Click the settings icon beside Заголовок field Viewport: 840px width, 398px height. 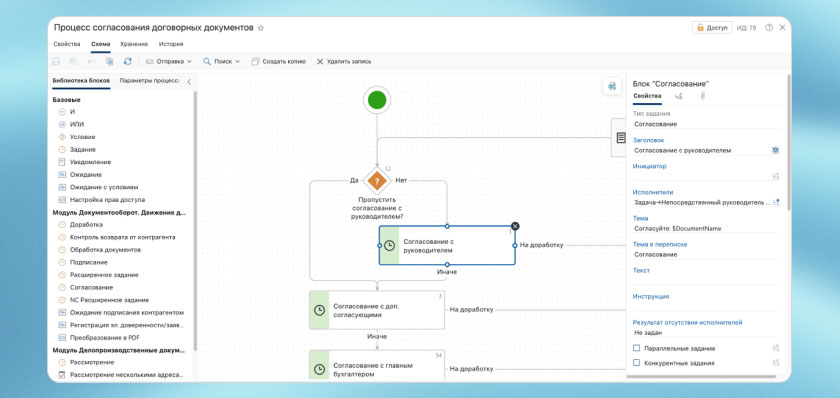pos(775,151)
